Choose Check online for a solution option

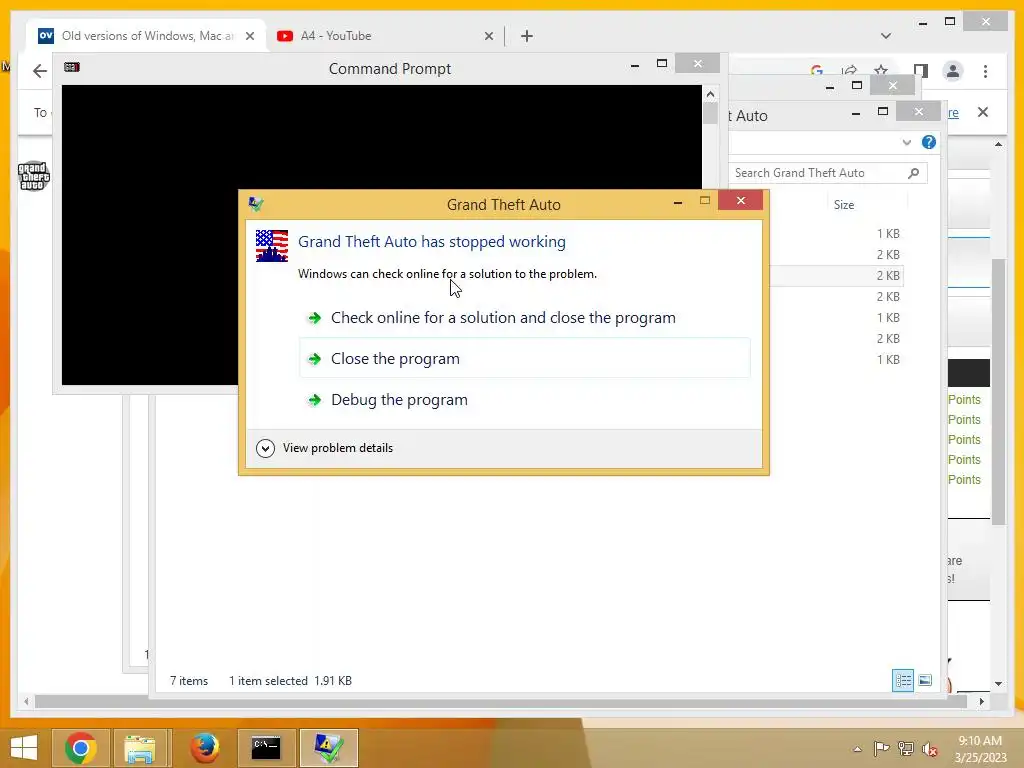(524, 318)
